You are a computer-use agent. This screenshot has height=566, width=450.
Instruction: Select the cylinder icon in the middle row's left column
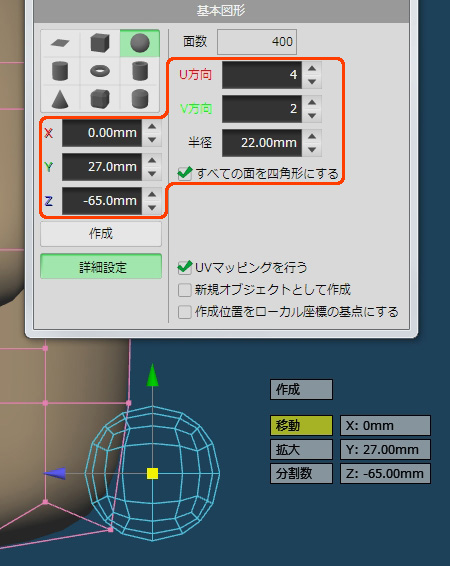click(60, 71)
